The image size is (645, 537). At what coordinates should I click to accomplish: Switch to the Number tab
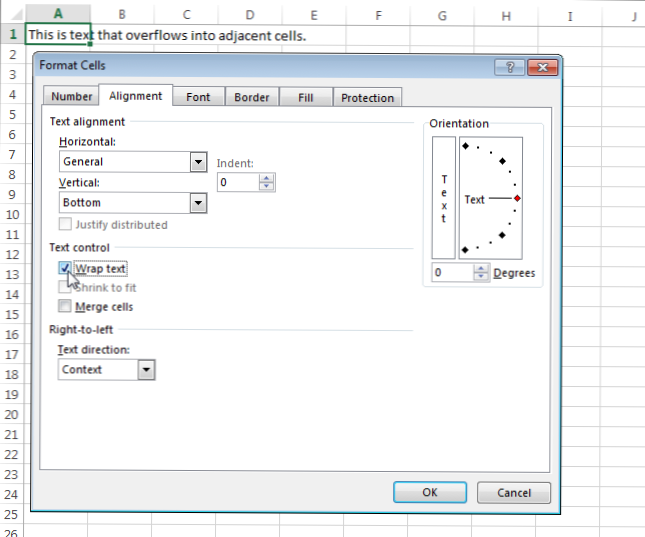(x=72, y=97)
